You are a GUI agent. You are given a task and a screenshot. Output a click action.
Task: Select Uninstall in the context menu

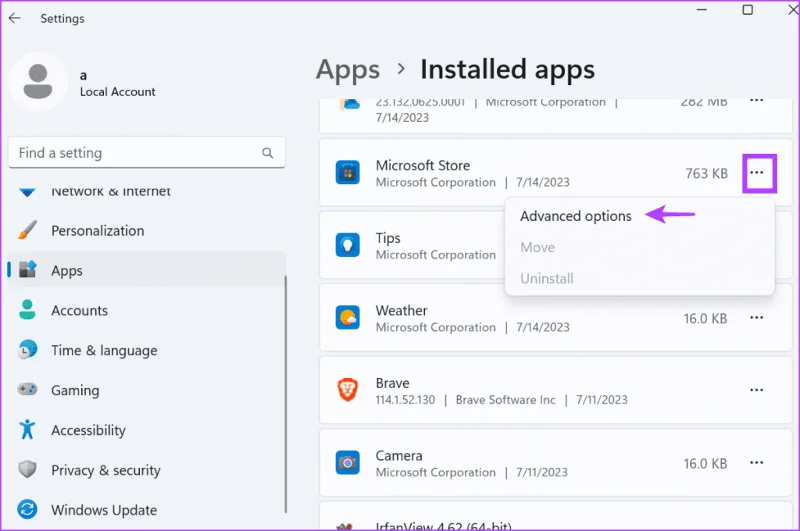click(547, 279)
